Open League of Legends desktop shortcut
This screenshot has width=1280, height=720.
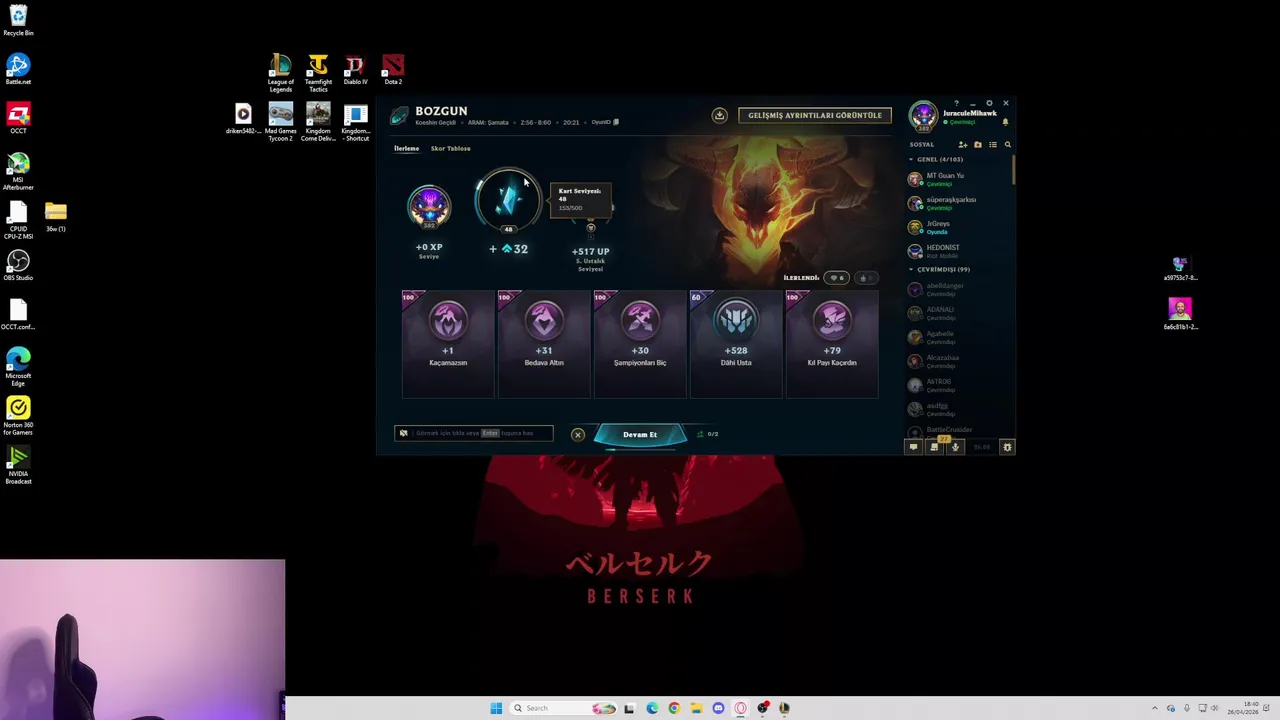tap(281, 73)
